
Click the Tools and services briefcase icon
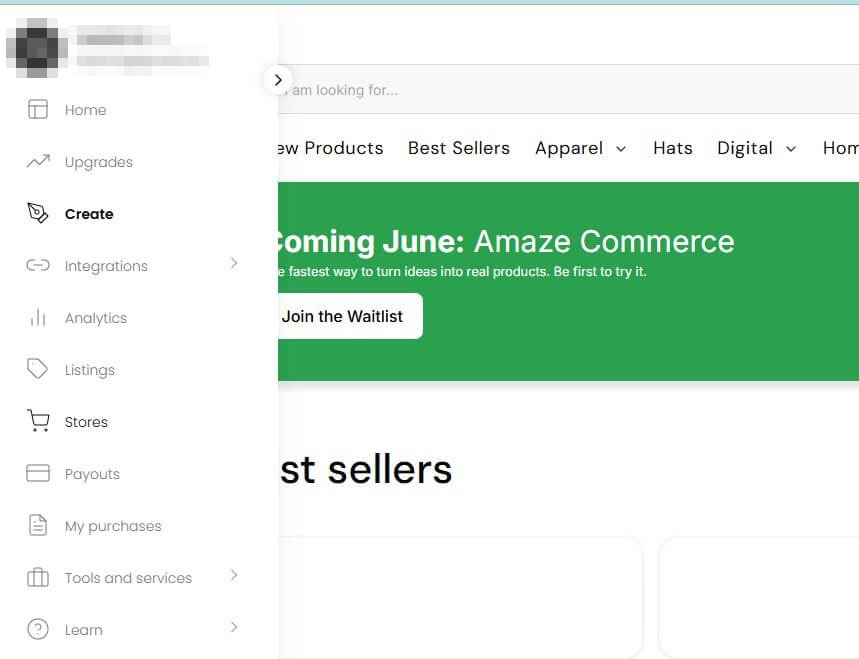click(x=38, y=577)
